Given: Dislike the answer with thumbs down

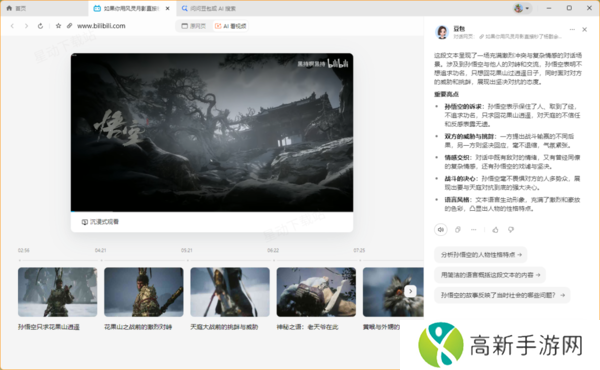Looking at the screenshot, I should click(511, 230).
